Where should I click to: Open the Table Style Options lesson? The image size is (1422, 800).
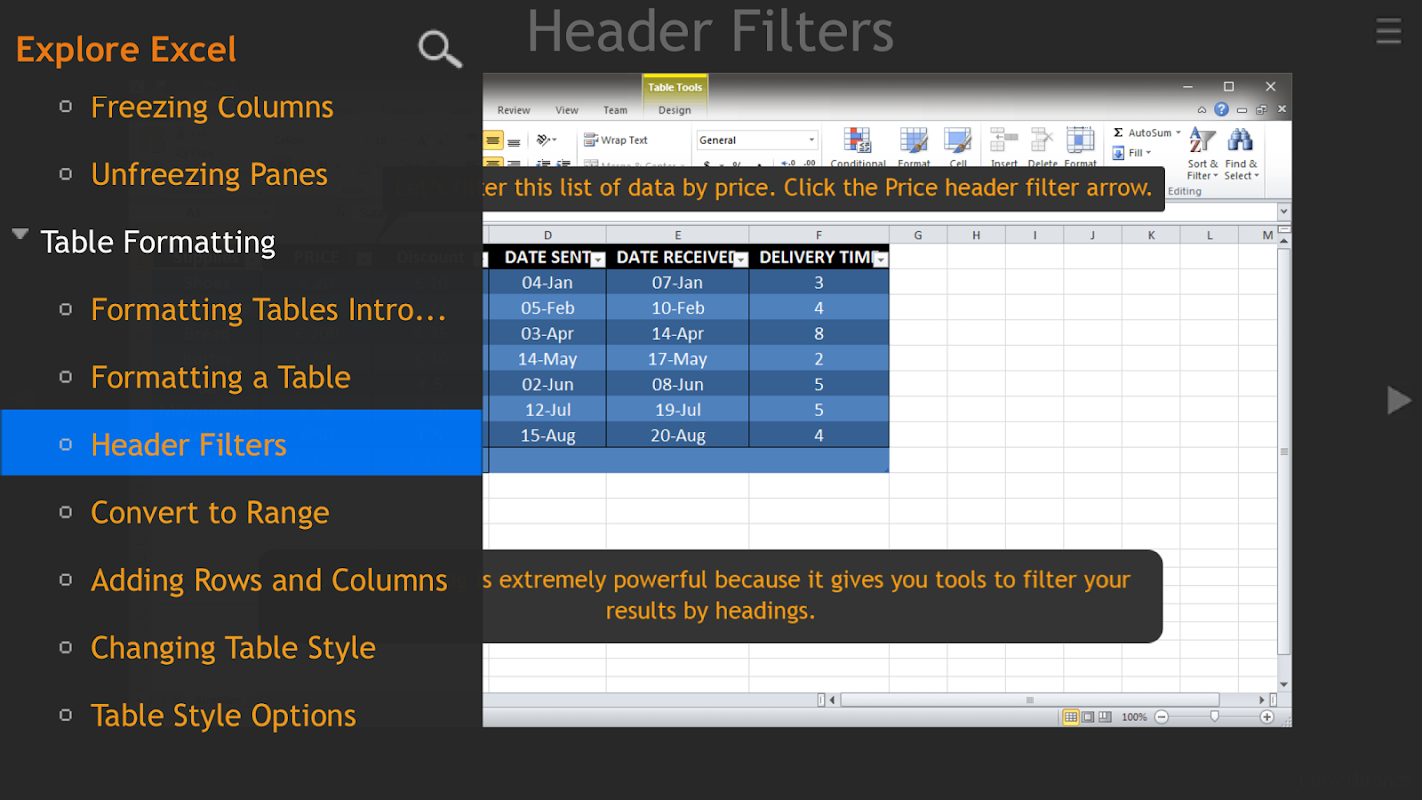(223, 715)
